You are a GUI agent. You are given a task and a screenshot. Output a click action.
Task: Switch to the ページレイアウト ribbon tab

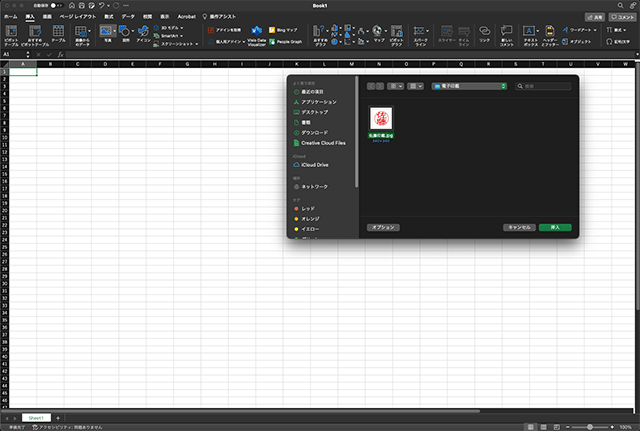tap(78, 17)
